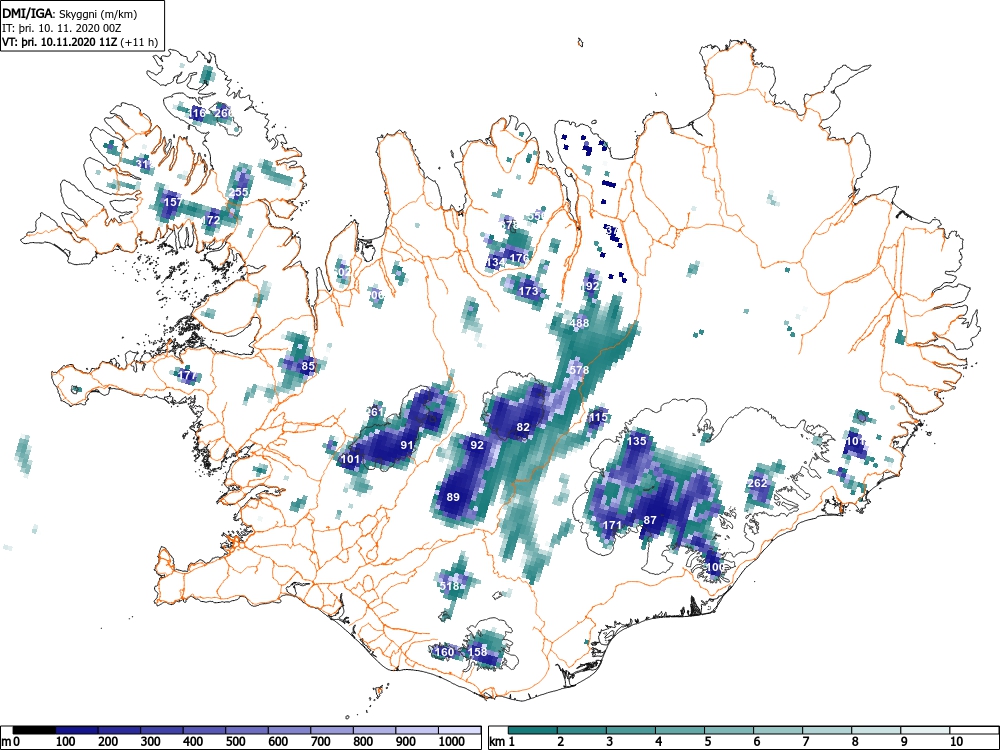The image size is (1000, 750).
Task: Click km legend swatch between 9 and 10
Action: pyautogui.click(x=925, y=730)
